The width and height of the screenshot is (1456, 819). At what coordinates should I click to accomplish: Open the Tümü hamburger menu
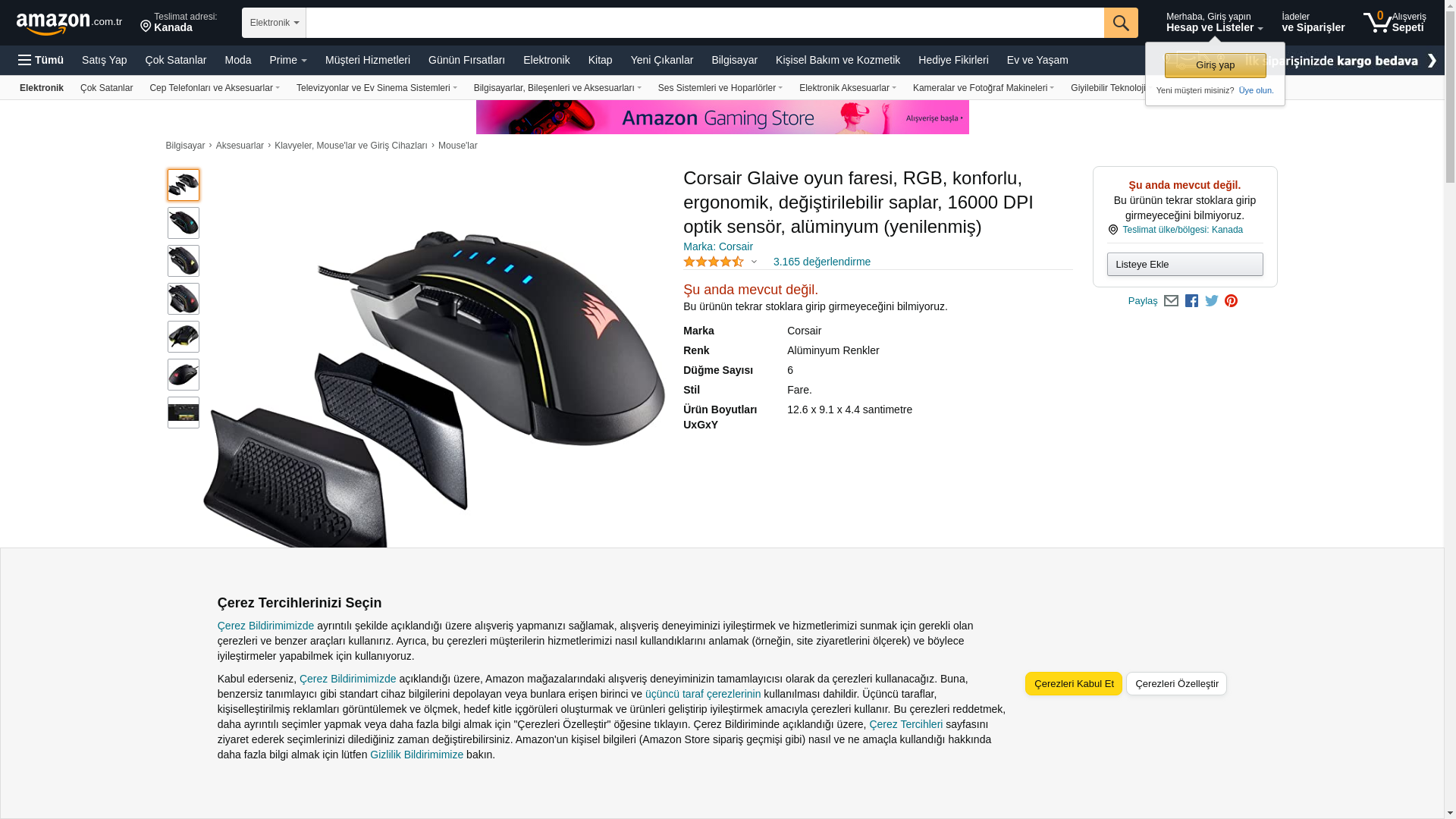41,60
